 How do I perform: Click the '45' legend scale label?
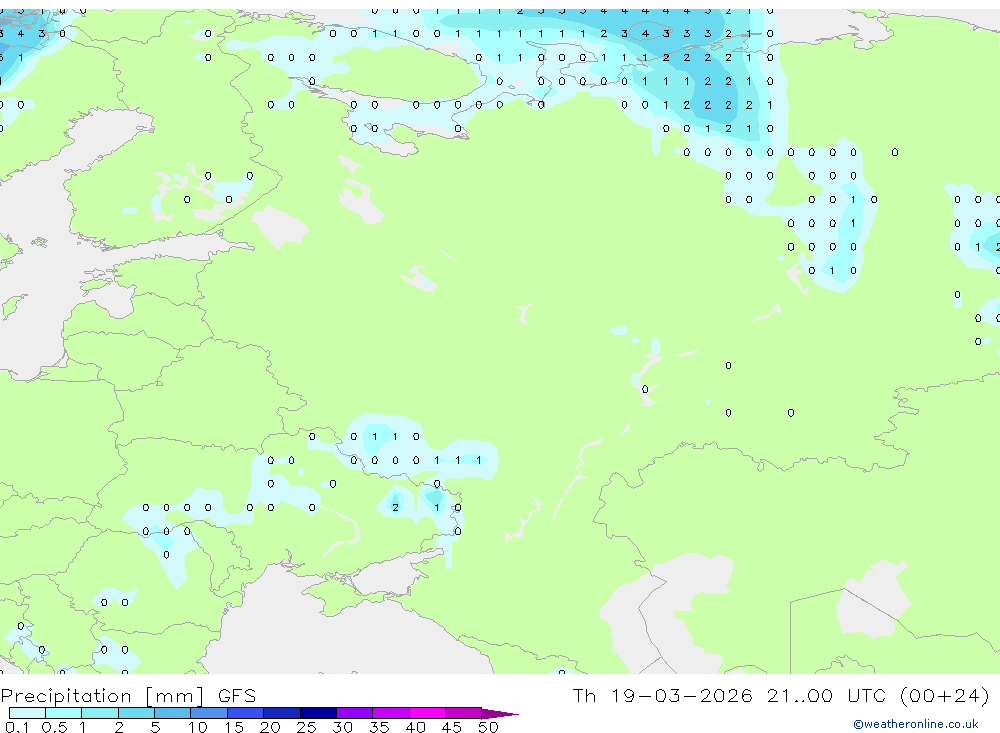coord(452,727)
